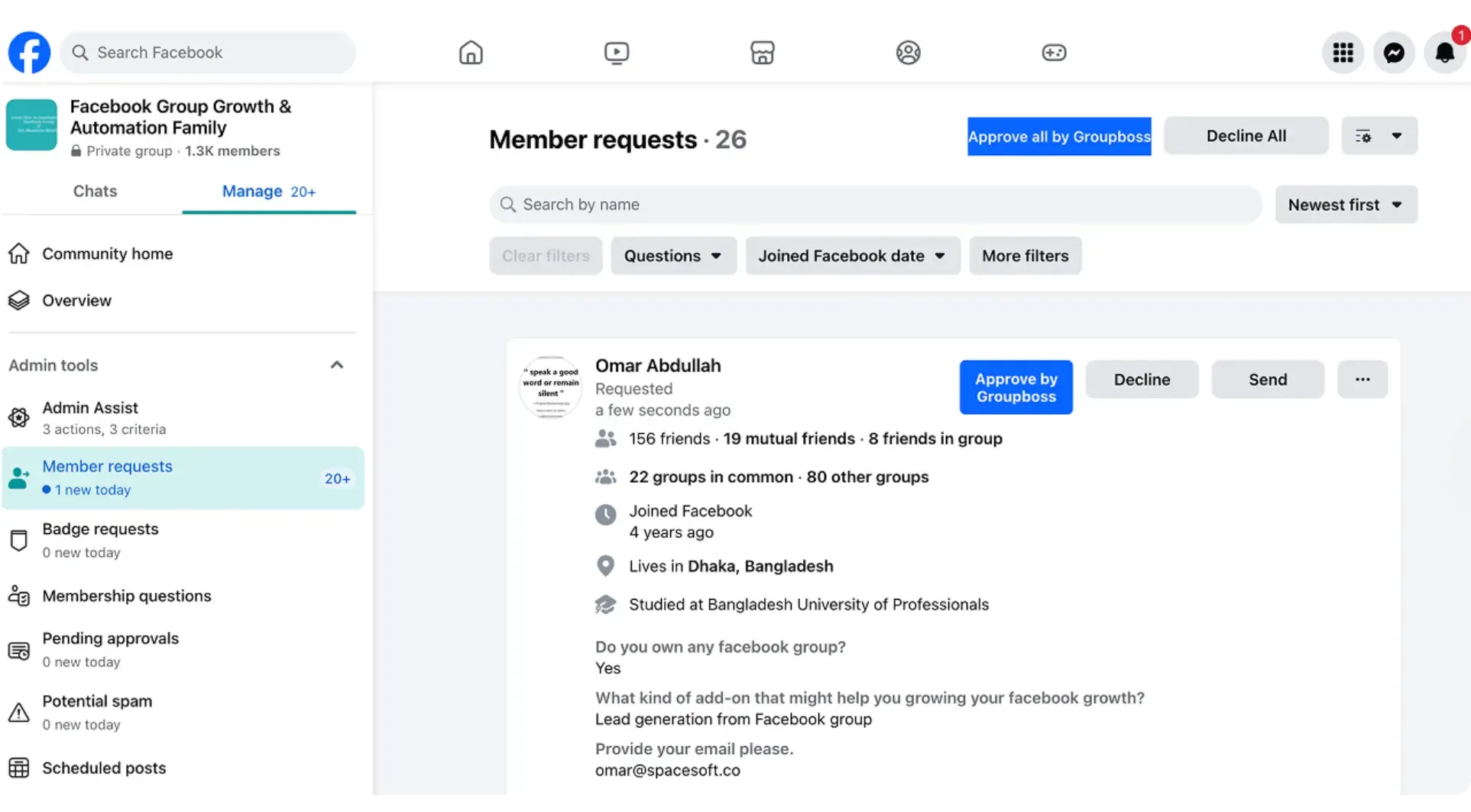Click the Scheduled posts calendar icon
Image resolution: width=1471 pixels, height=812 pixels.
[19, 768]
